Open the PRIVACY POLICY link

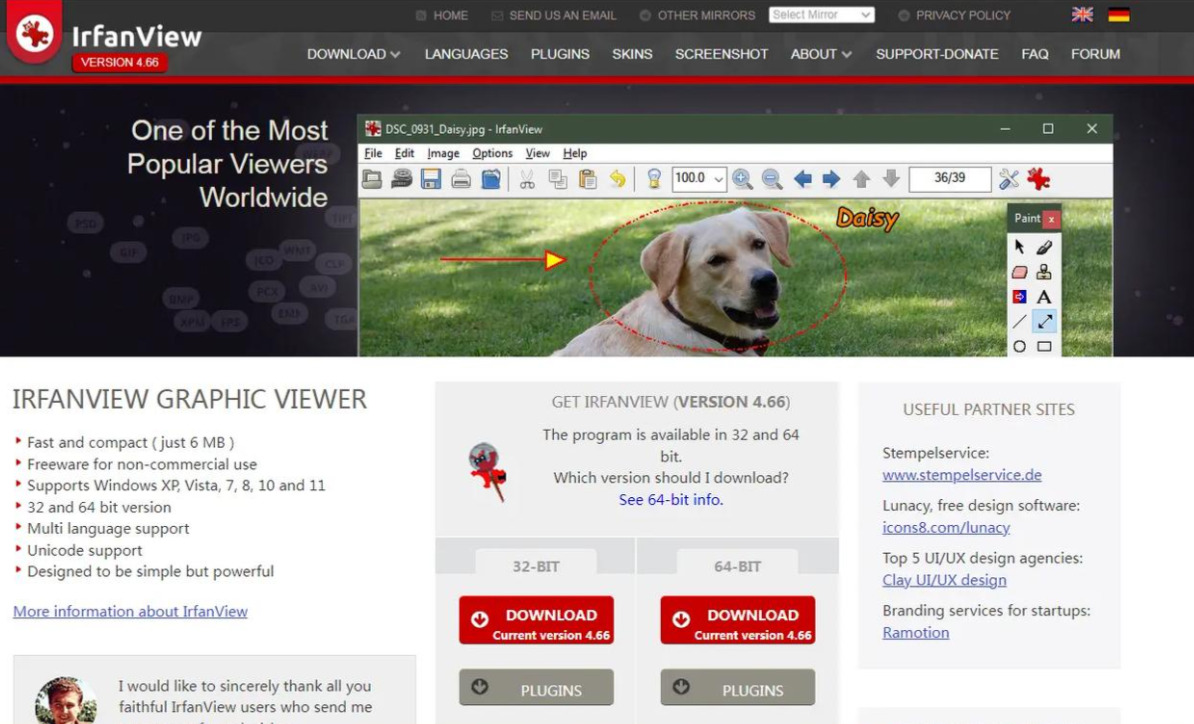click(963, 15)
